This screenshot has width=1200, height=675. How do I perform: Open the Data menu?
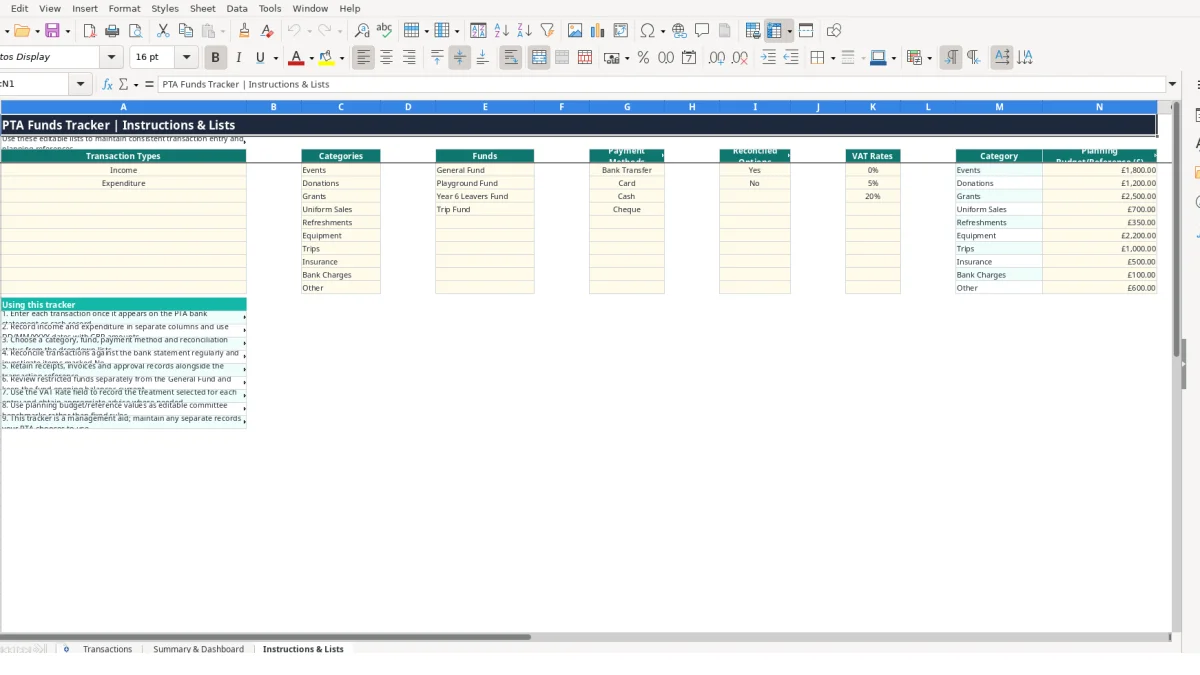click(x=237, y=8)
